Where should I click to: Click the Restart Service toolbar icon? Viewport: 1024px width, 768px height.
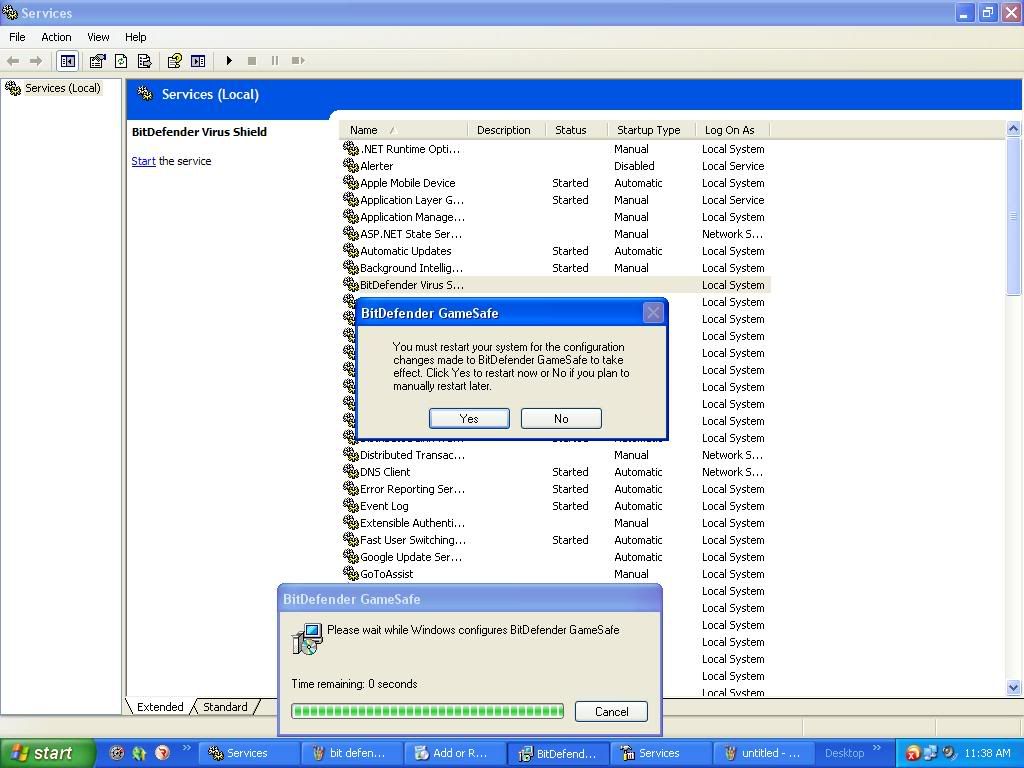click(x=298, y=61)
